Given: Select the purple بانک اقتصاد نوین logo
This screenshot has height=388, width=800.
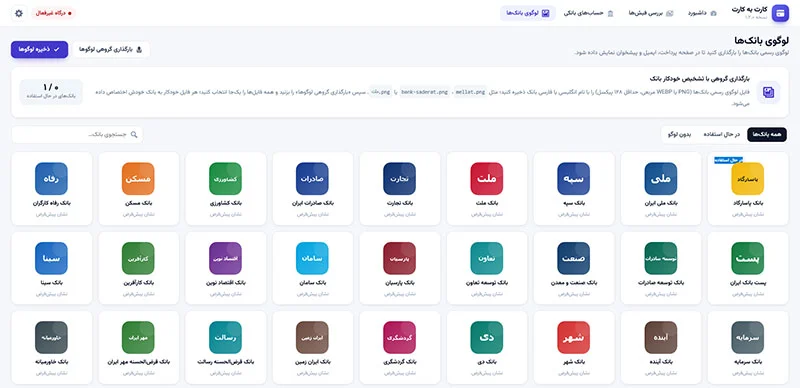Looking at the screenshot, I should (x=226, y=258).
